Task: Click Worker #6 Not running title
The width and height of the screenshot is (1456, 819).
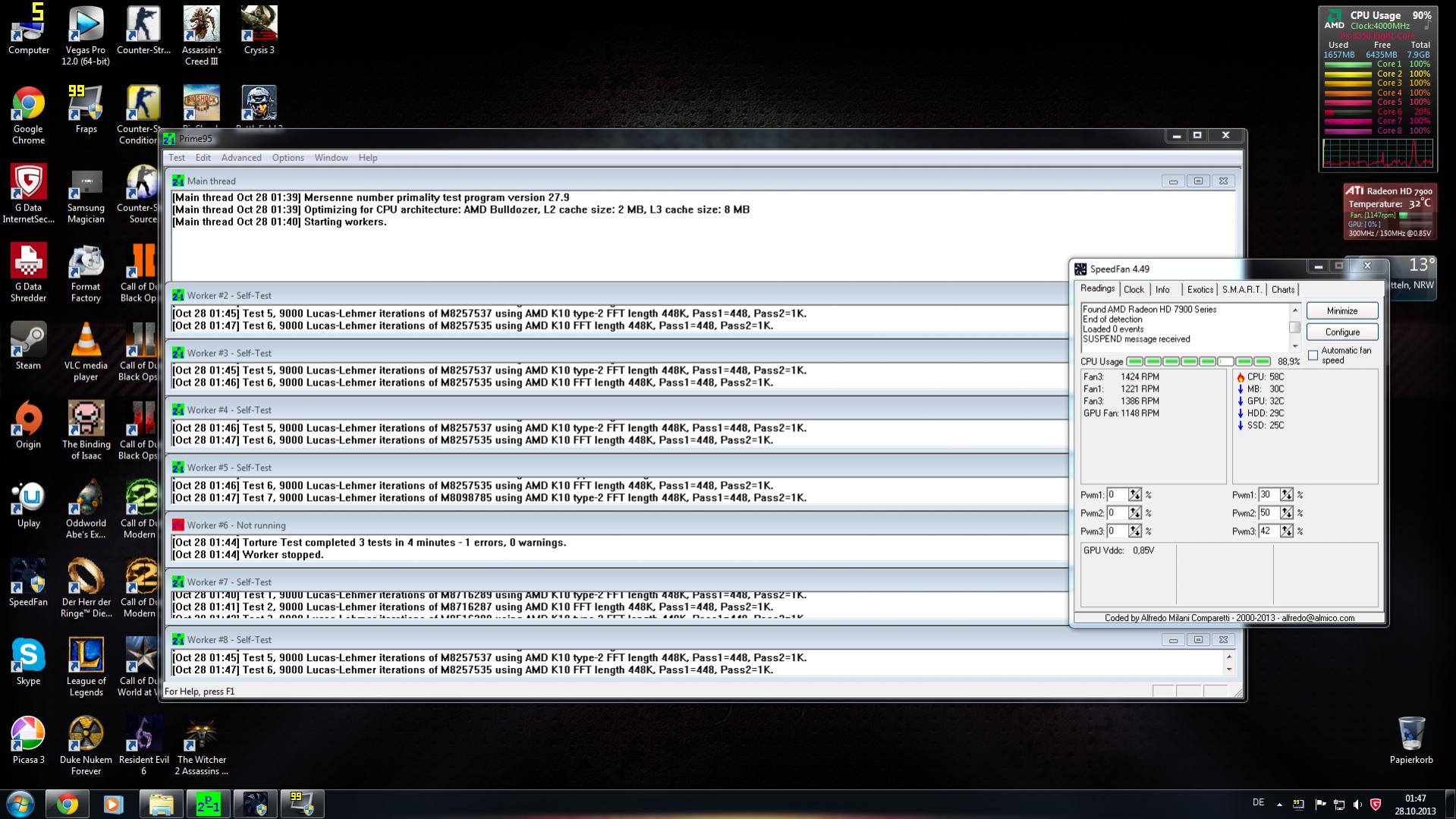Action: 236,525
